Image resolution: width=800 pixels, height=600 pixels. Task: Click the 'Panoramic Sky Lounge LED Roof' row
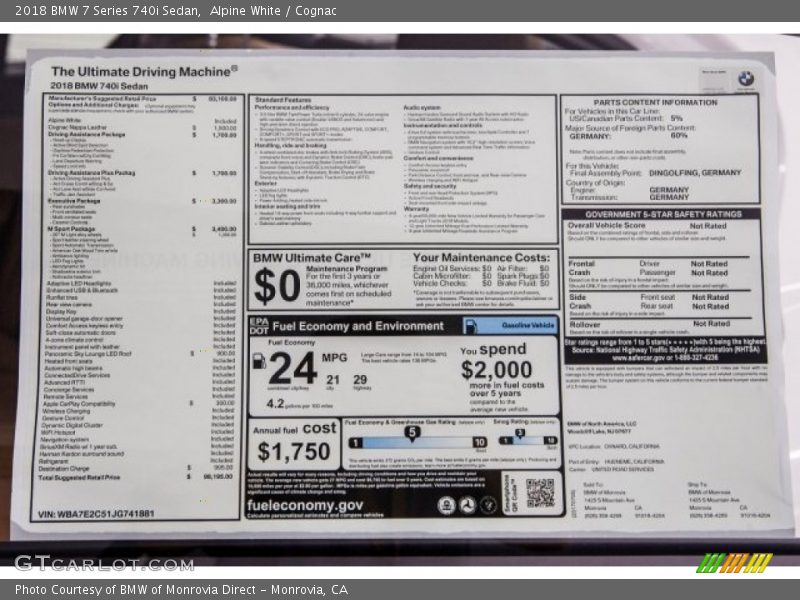click(x=140, y=353)
